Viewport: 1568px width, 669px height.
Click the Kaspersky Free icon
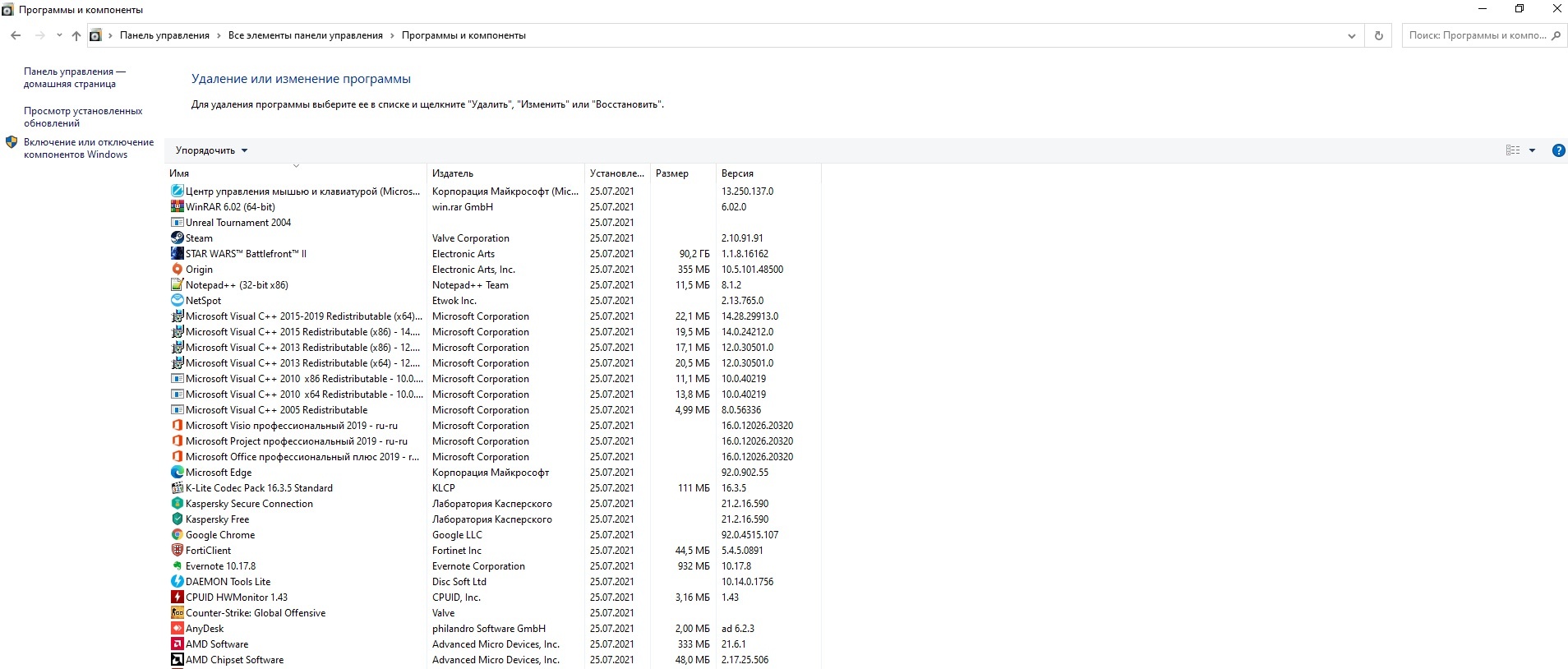tap(177, 519)
